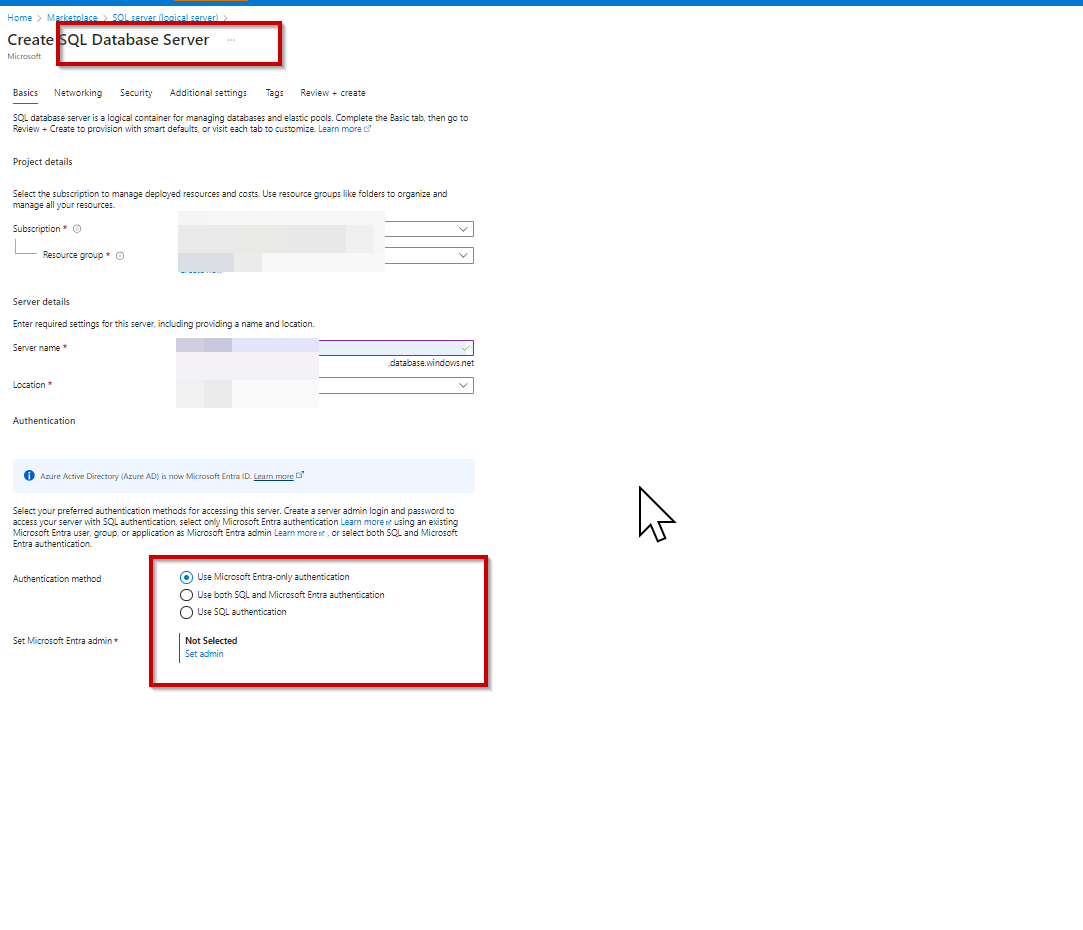The image size is (1083, 930).
Task: Click the Project details heading
Action: (43, 162)
